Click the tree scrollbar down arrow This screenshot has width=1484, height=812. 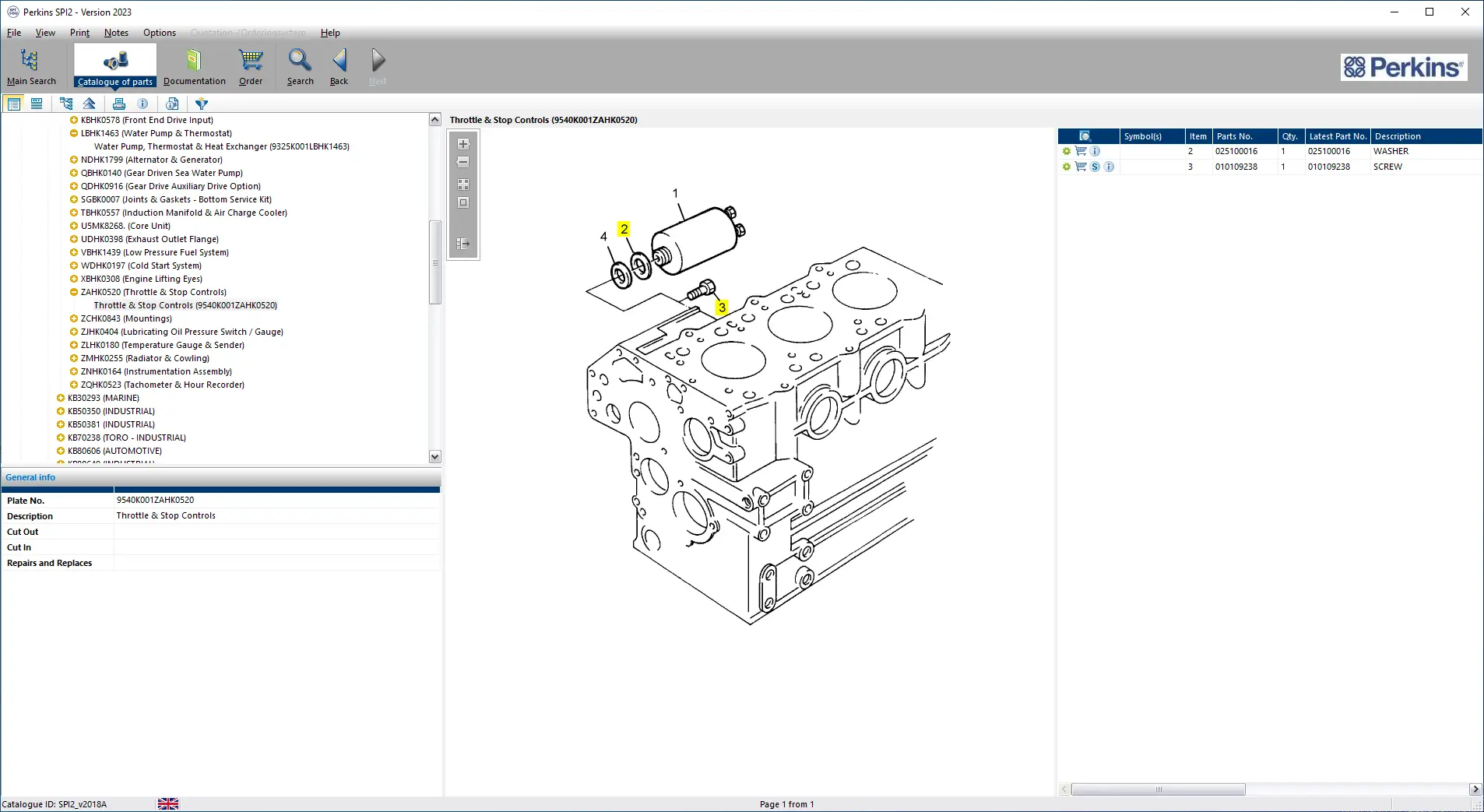pyautogui.click(x=435, y=457)
